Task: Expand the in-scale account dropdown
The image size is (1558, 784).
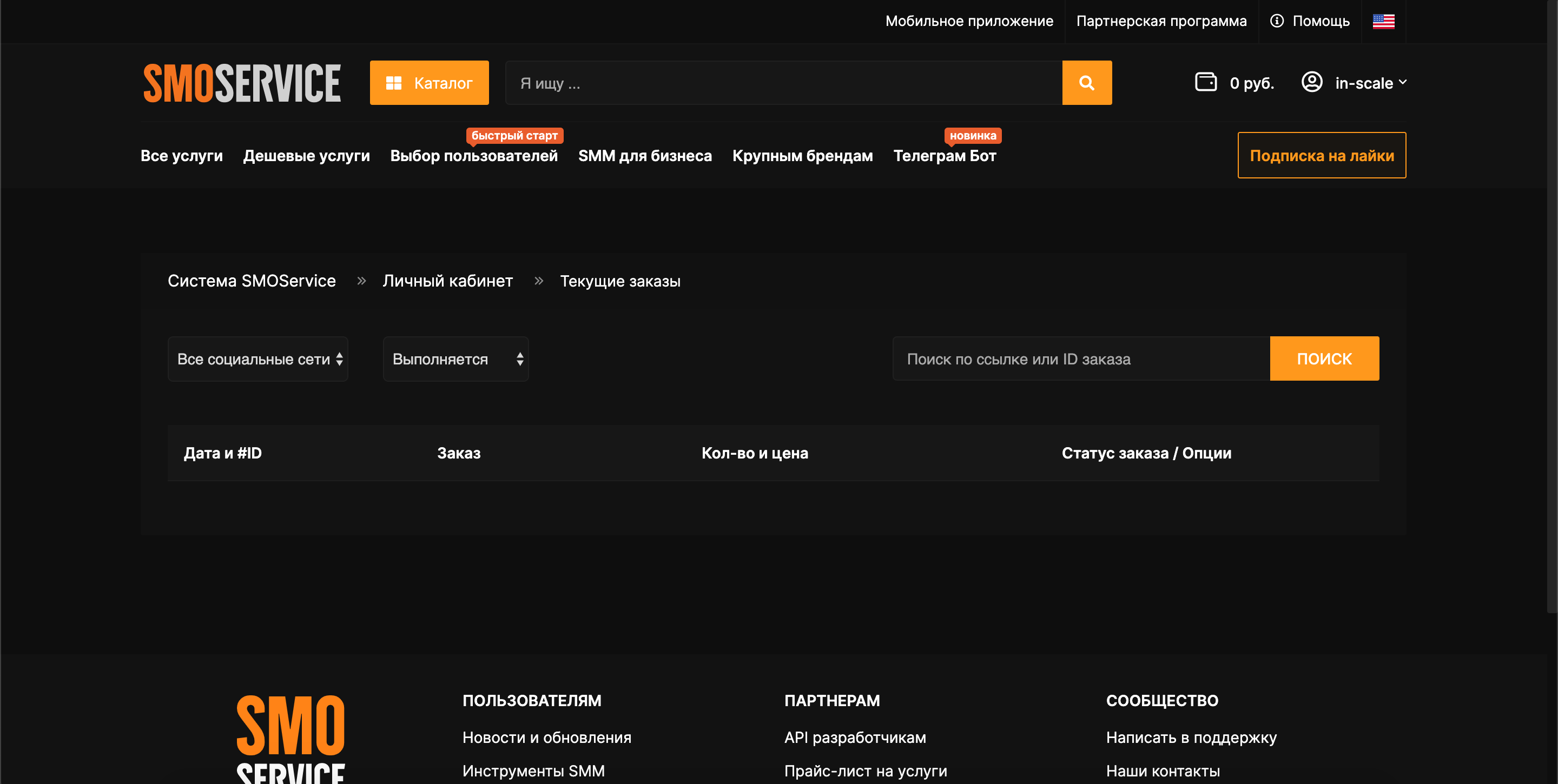Action: click(1370, 83)
